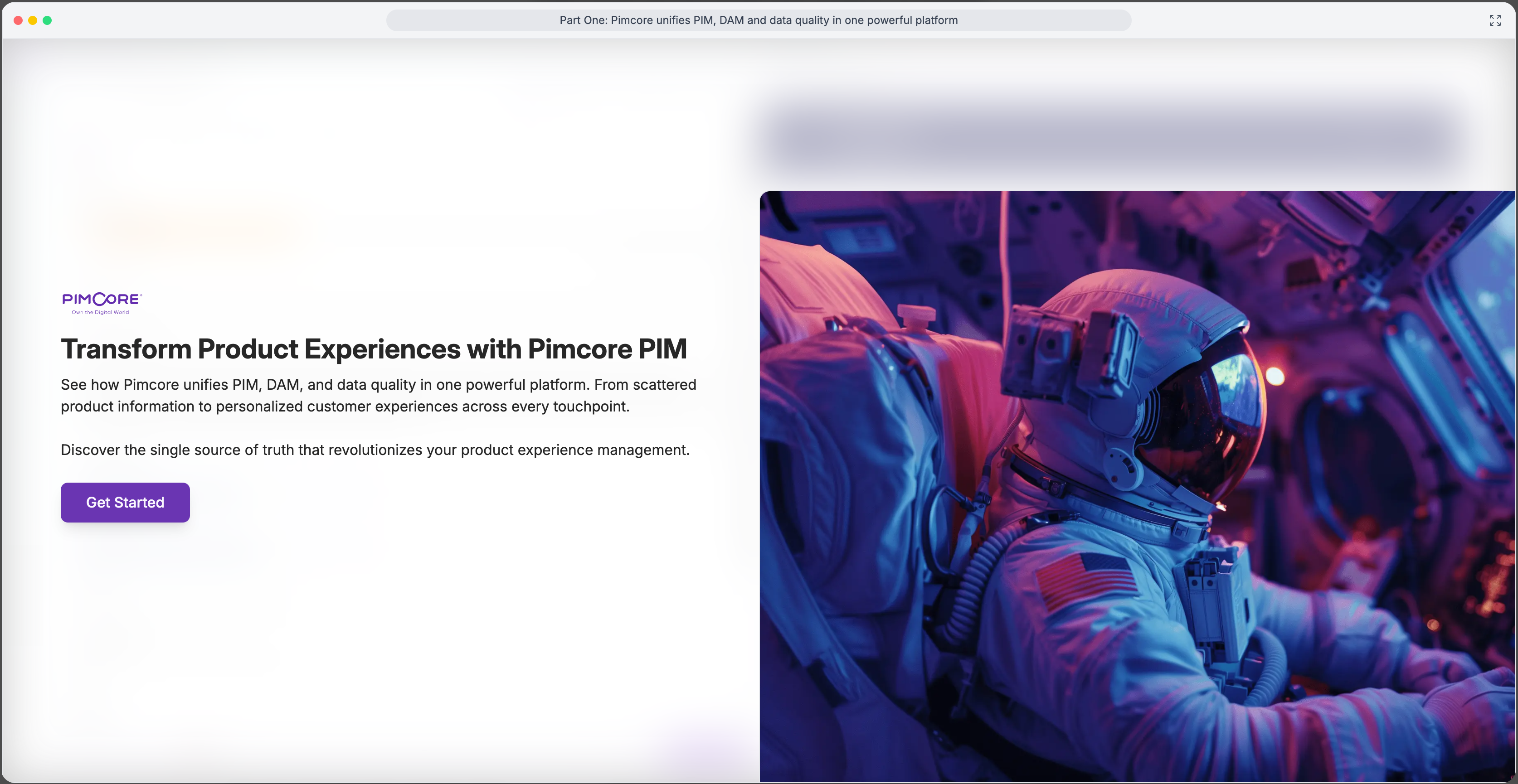Image resolution: width=1518 pixels, height=784 pixels.
Task: Click the 'Discover the single source' sentence
Action: pos(375,450)
